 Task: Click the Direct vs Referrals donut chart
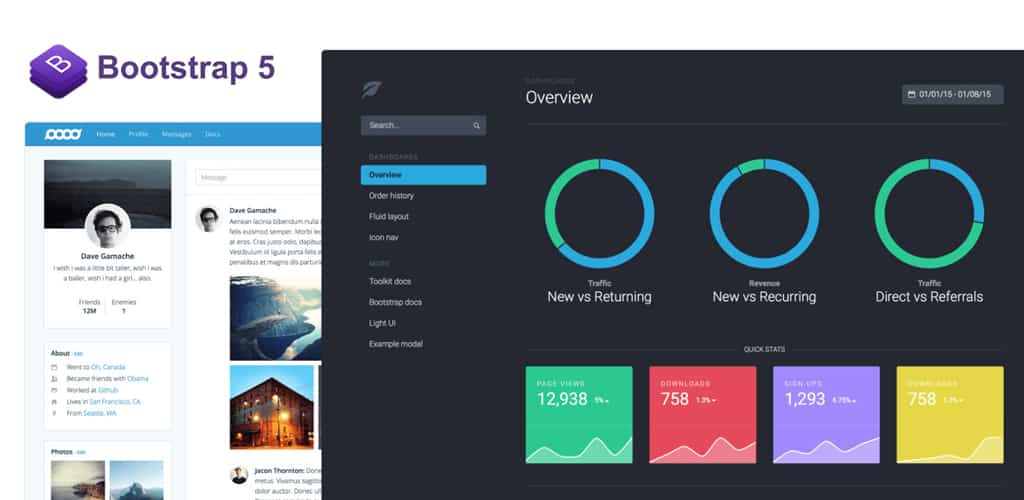coord(929,213)
